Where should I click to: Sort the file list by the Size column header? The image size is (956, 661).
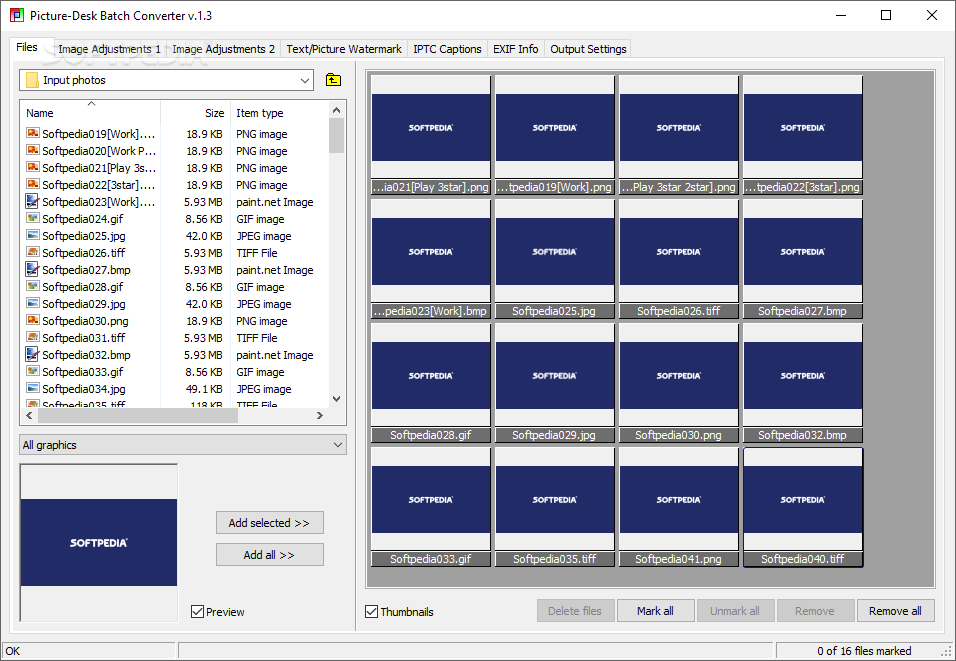195,113
